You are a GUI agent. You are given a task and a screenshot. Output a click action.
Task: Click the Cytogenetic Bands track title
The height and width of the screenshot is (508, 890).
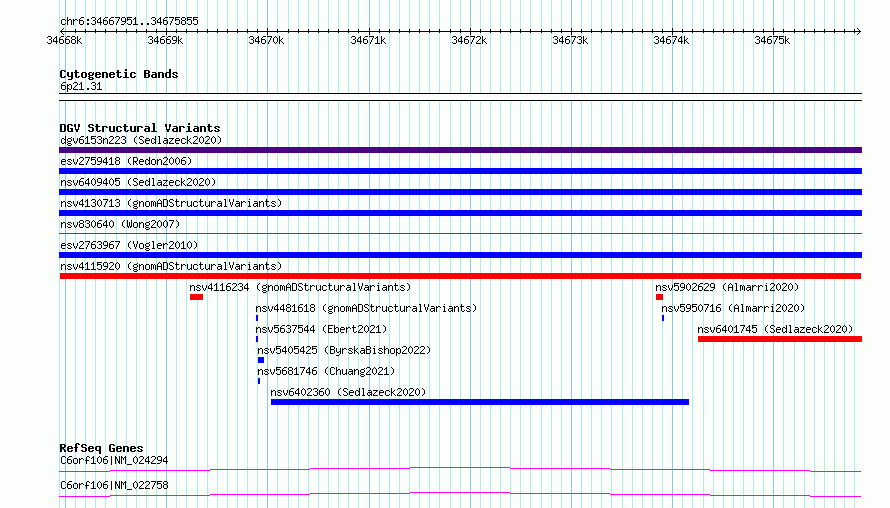click(x=119, y=74)
